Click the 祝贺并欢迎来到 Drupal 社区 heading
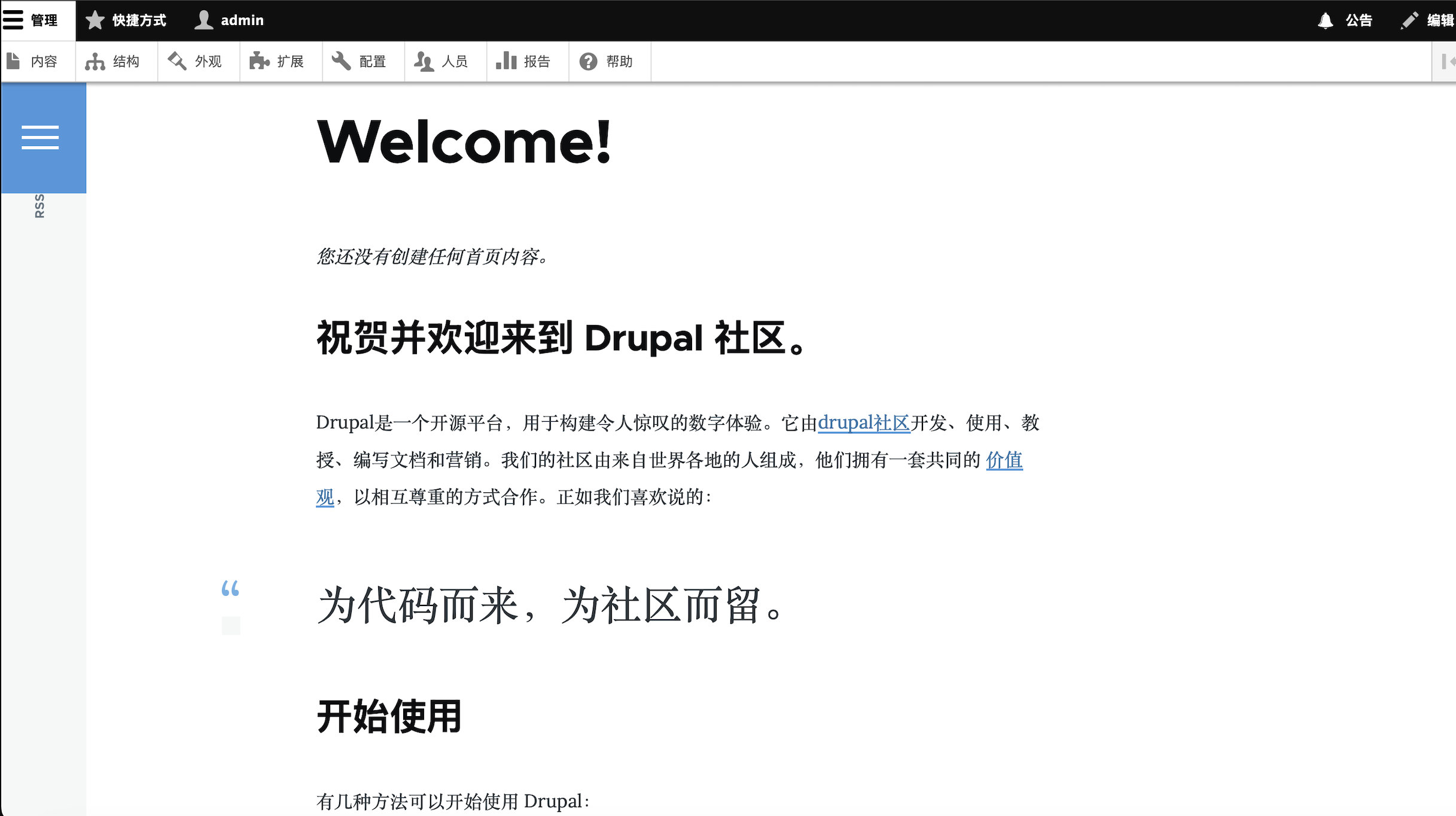Image resolution: width=1456 pixels, height=816 pixels. [x=561, y=338]
